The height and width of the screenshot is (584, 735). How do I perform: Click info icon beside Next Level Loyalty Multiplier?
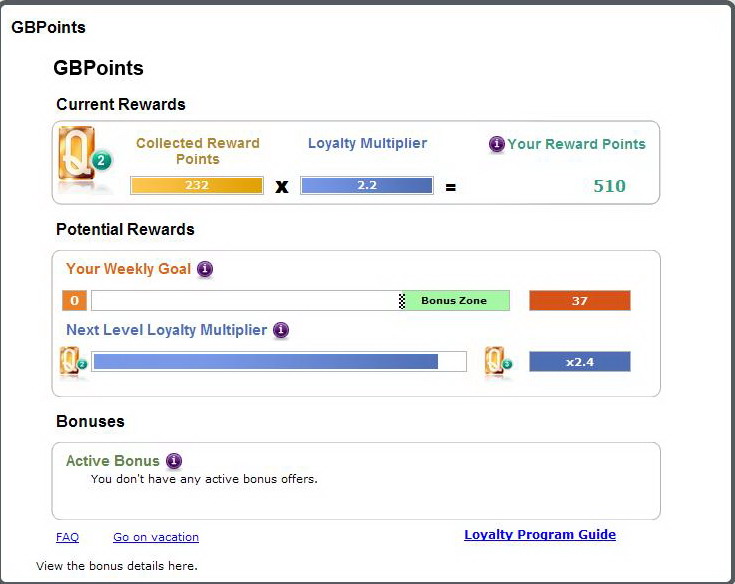coord(281,330)
